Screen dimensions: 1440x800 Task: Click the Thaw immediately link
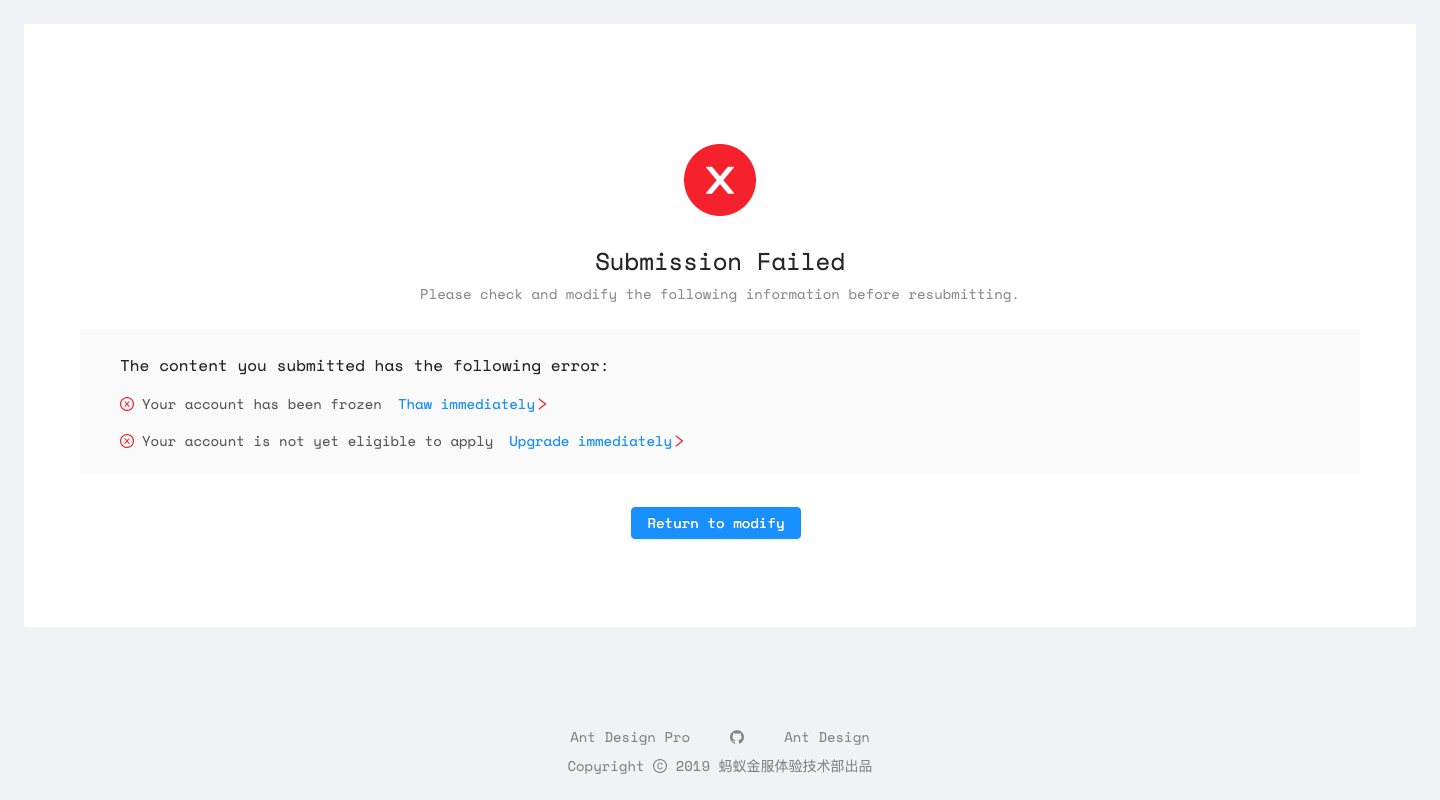[466, 404]
